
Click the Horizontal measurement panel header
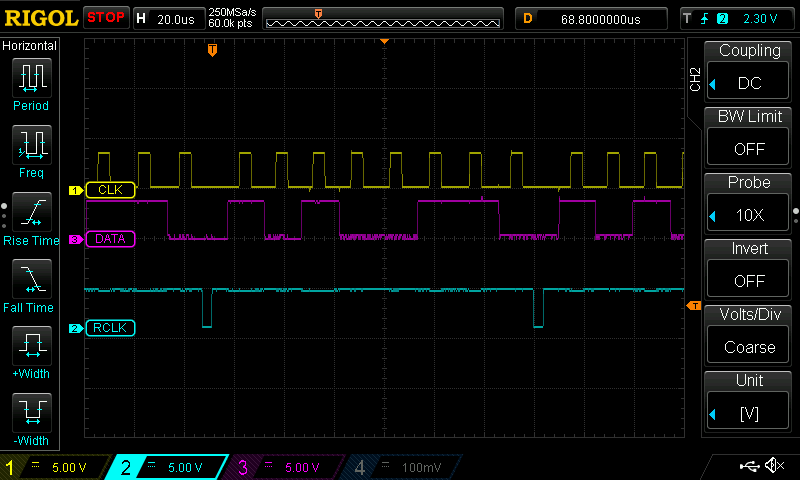30,46
